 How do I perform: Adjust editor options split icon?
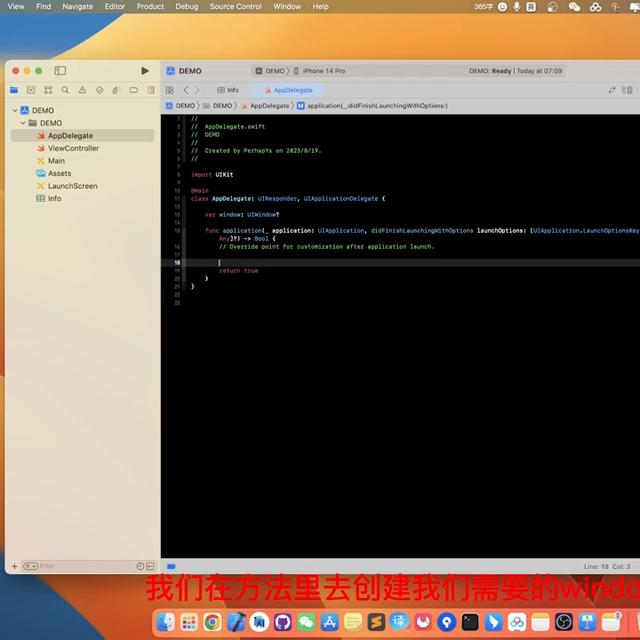point(627,90)
